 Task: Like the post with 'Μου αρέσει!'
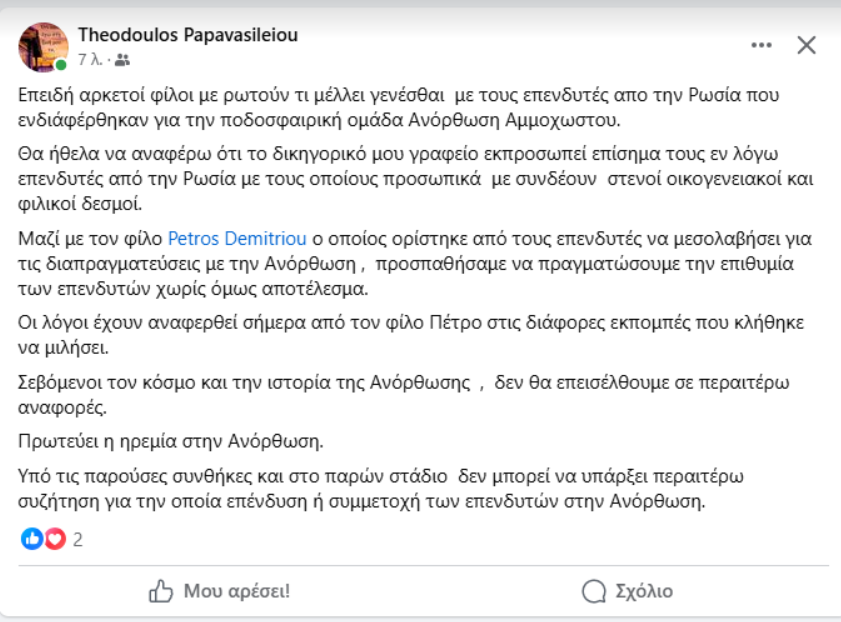coord(219,591)
